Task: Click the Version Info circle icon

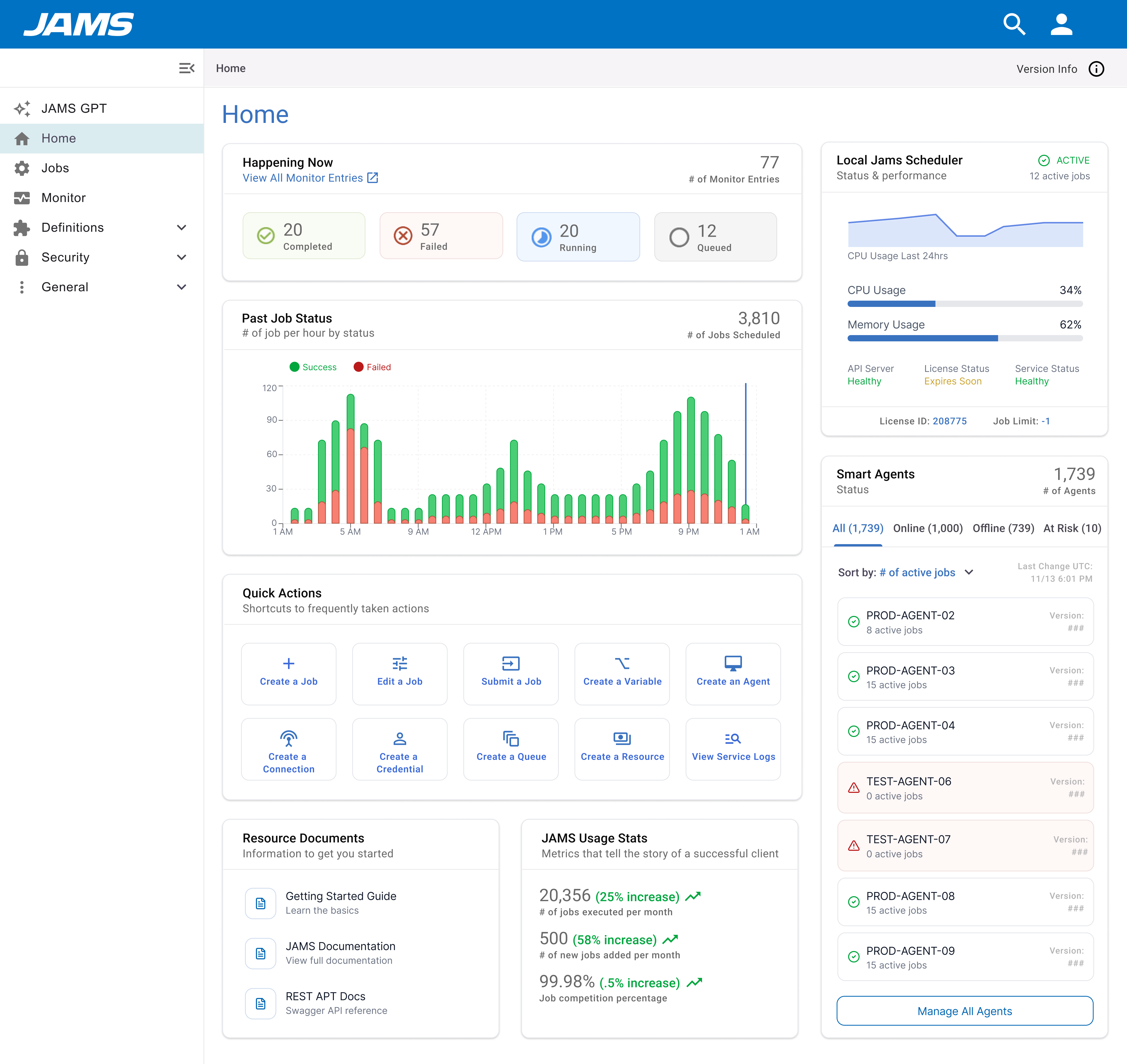Action: coord(1096,69)
